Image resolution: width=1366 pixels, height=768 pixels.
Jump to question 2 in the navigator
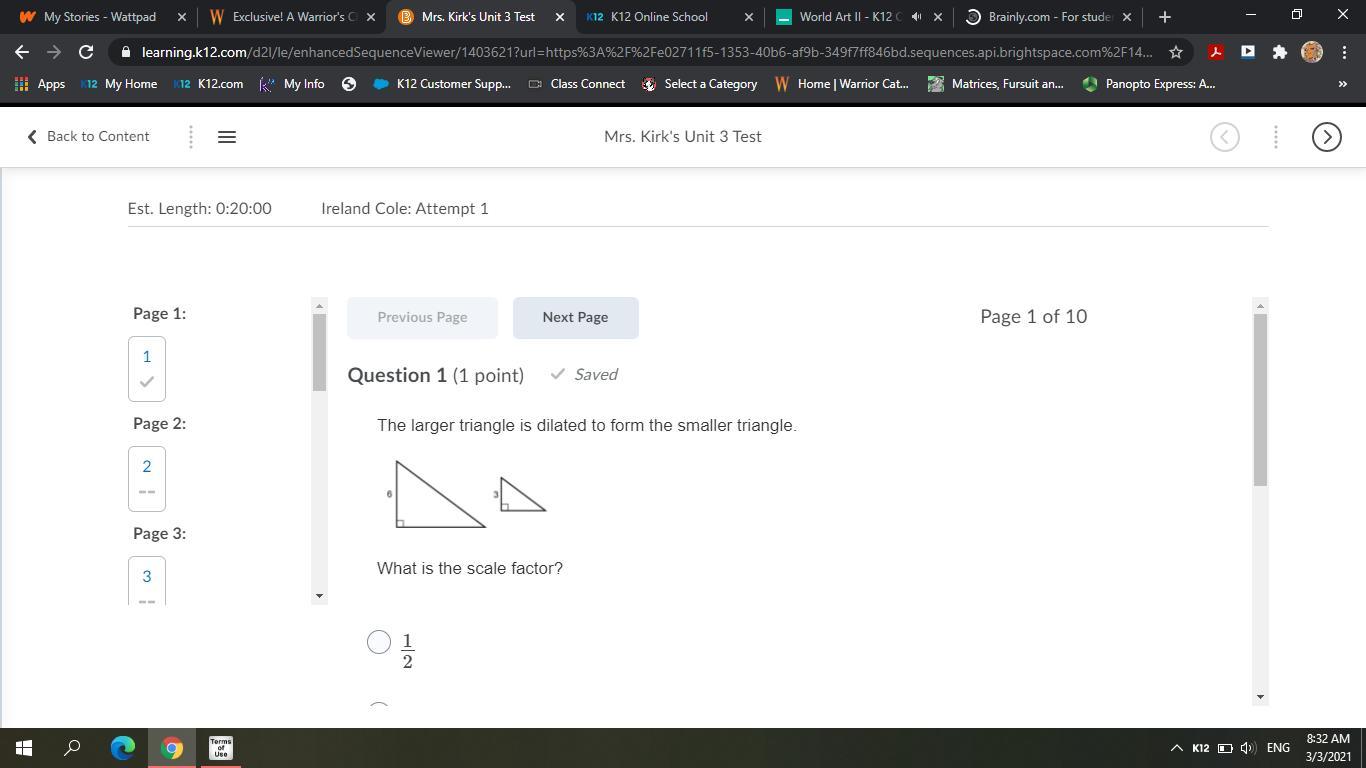click(x=147, y=479)
